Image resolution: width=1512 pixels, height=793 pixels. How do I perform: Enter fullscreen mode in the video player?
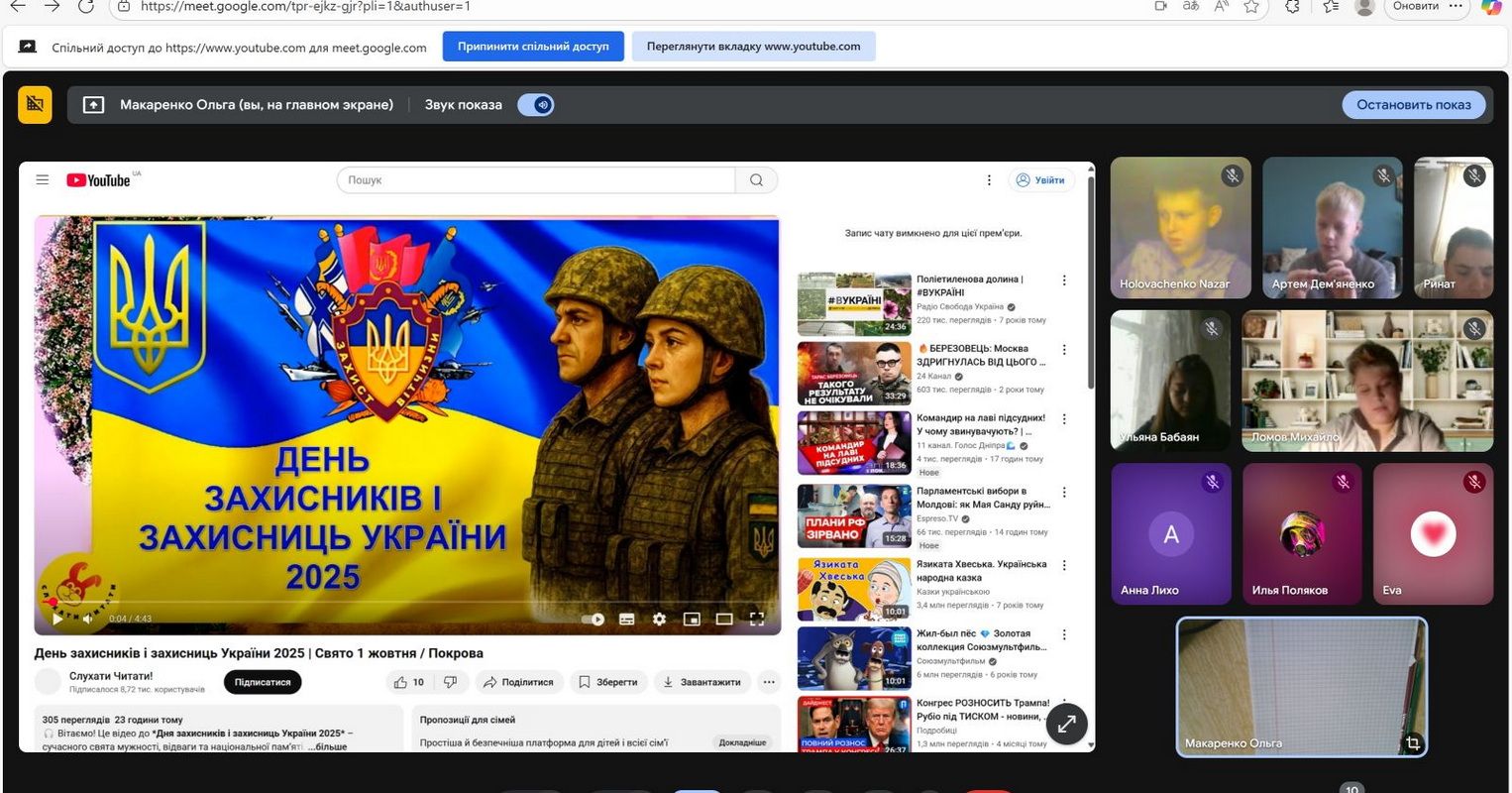click(x=757, y=619)
